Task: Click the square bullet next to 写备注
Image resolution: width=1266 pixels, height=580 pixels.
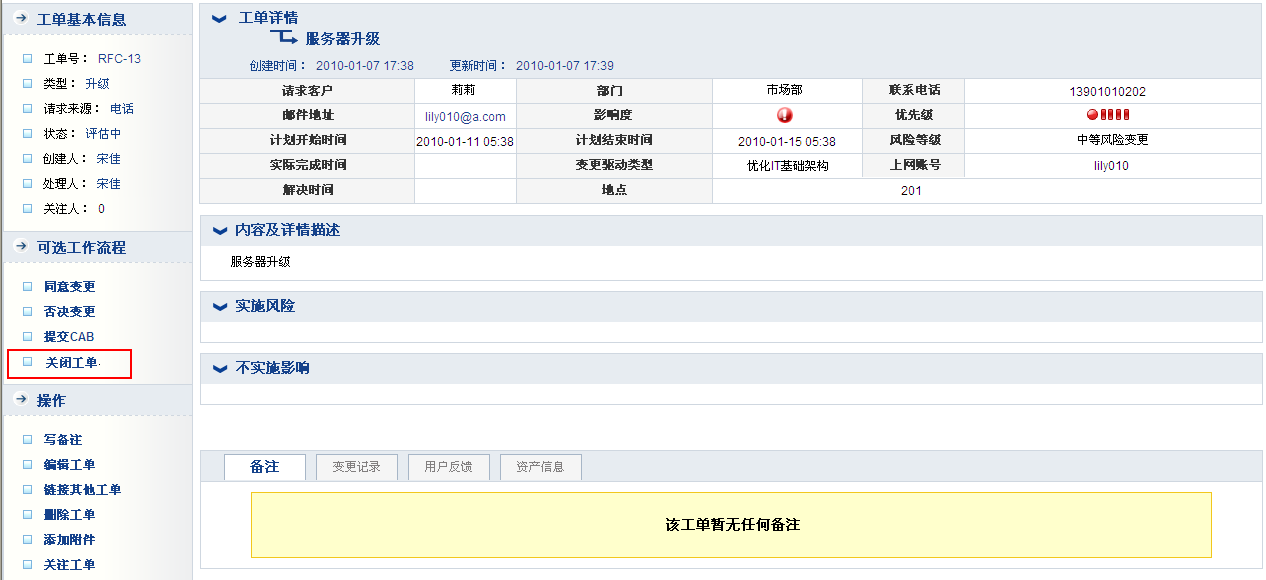Action: 28,440
